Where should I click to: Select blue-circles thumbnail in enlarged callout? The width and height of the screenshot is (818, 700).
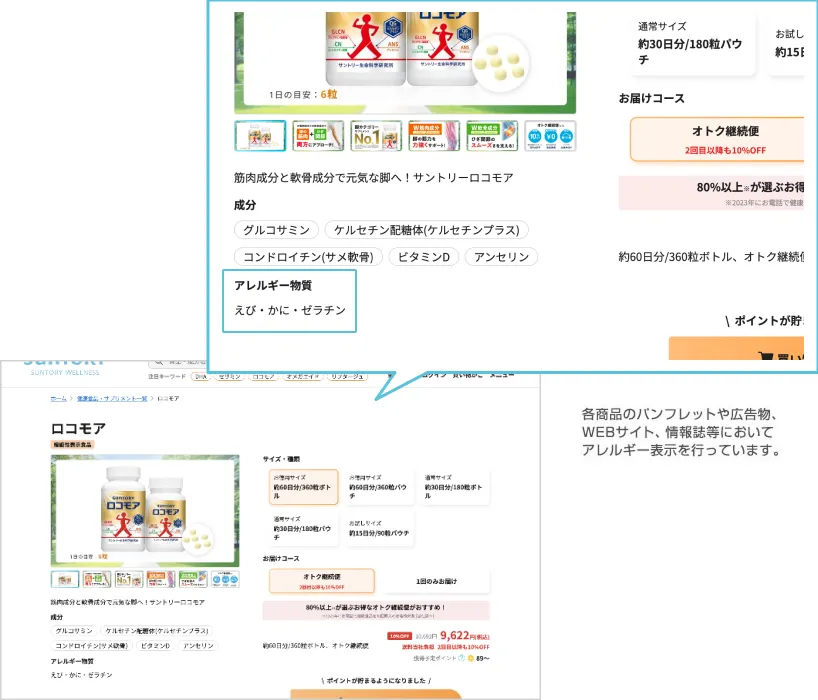point(550,136)
